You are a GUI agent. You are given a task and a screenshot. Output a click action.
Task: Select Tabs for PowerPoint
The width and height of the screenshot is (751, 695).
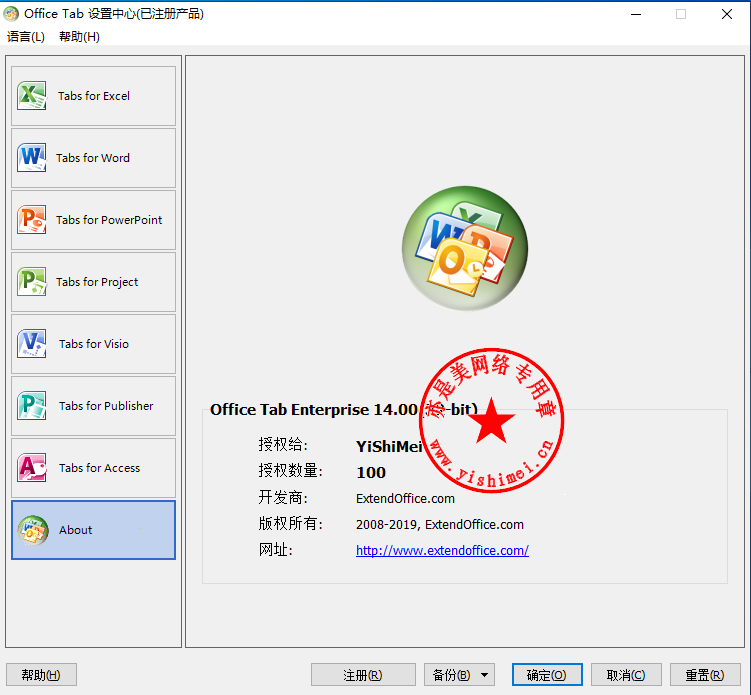point(93,220)
